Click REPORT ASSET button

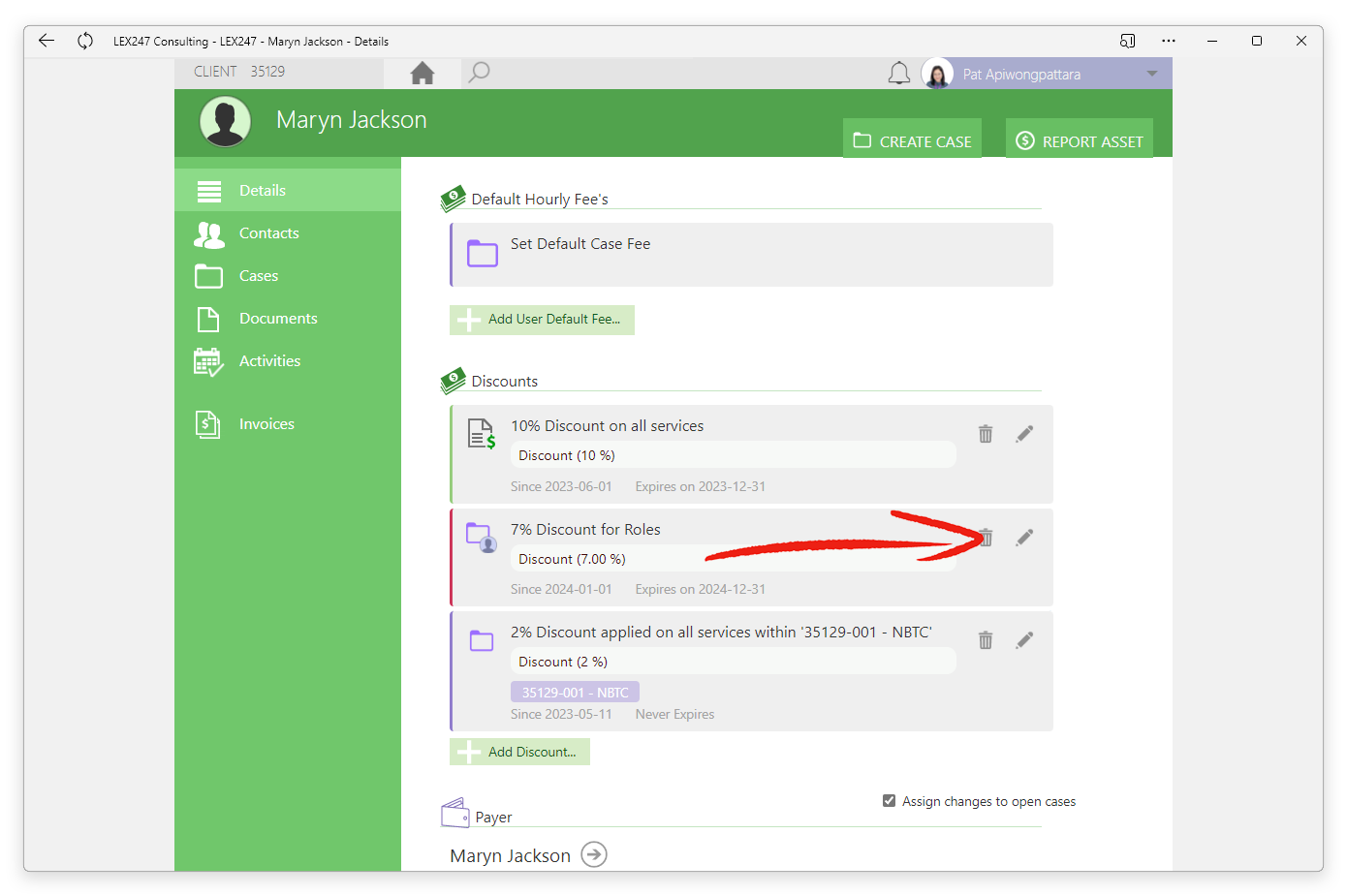point(1080,139)
